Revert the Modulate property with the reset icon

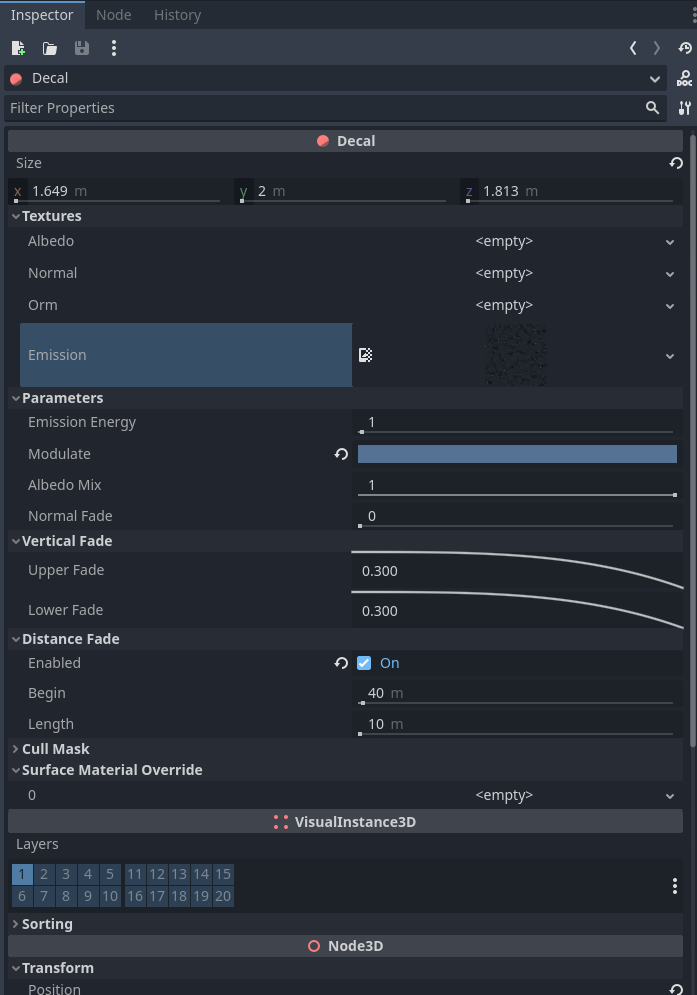[x=341, y=454]
